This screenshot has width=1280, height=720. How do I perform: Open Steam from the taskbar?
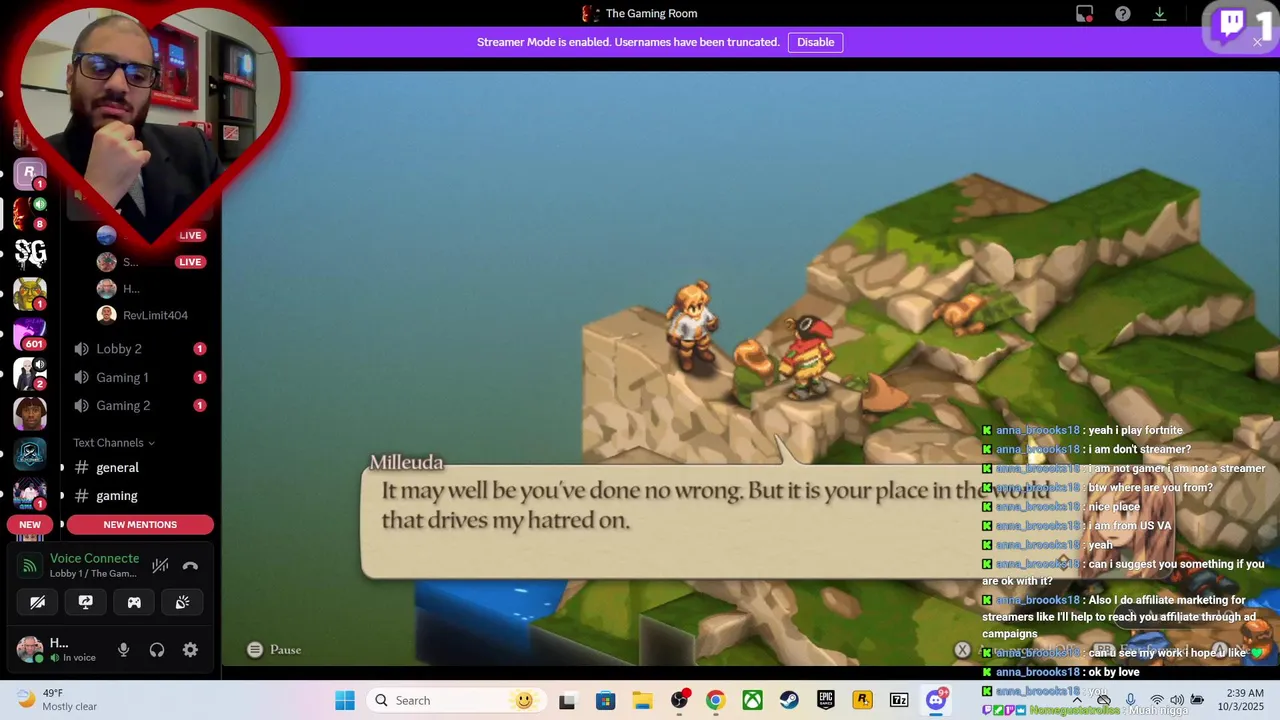click(789, 700)
